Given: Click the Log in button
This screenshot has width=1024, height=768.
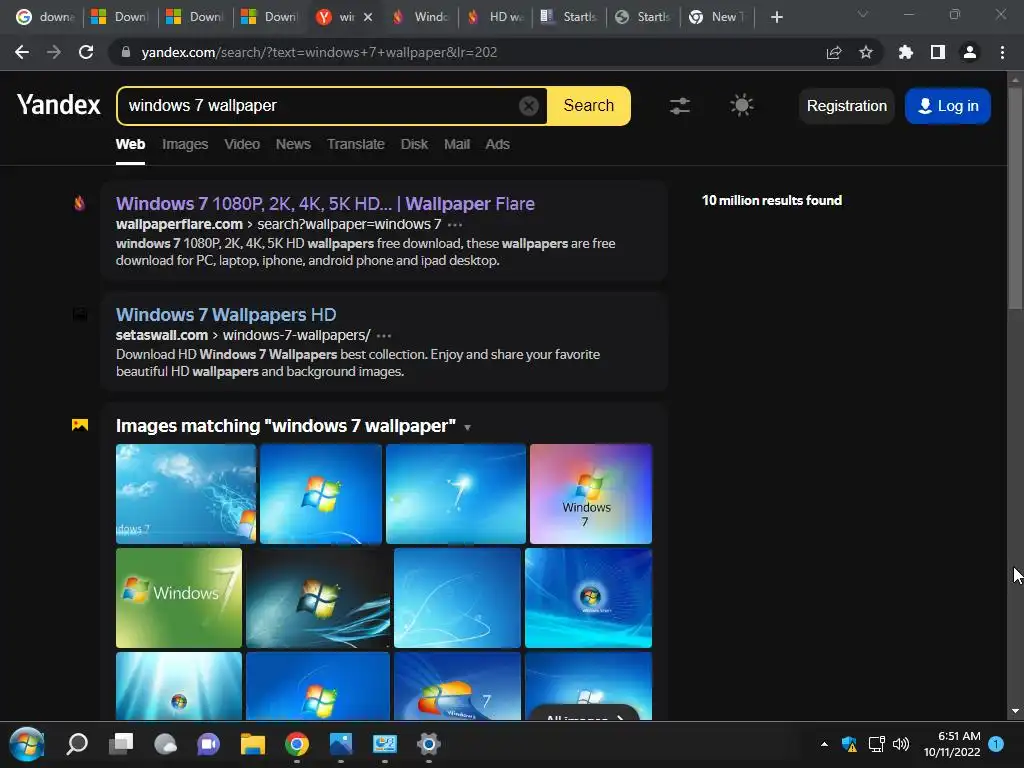Looking at the screenshot, I should (948, 106).
